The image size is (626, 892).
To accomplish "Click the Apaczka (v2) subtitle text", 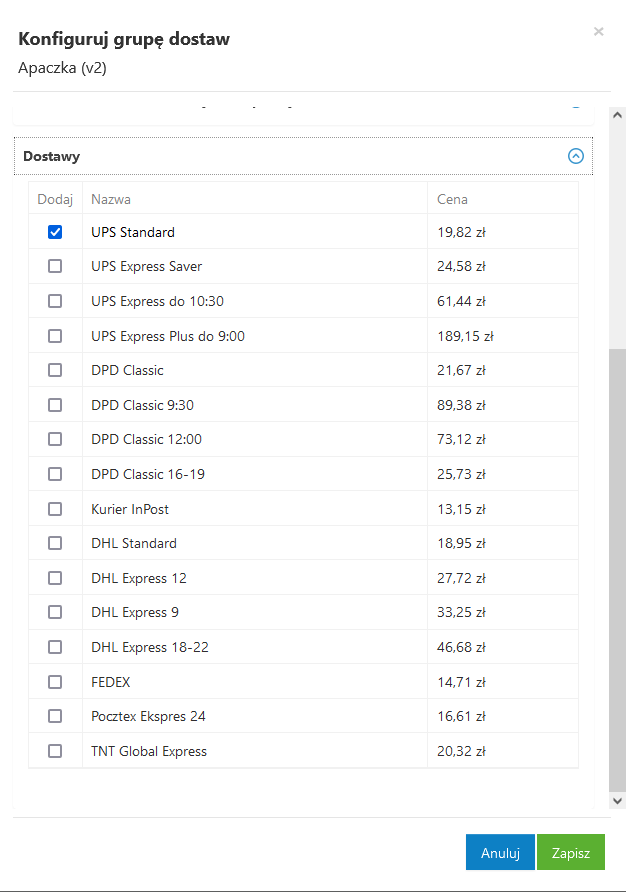I will click(63, 68).
